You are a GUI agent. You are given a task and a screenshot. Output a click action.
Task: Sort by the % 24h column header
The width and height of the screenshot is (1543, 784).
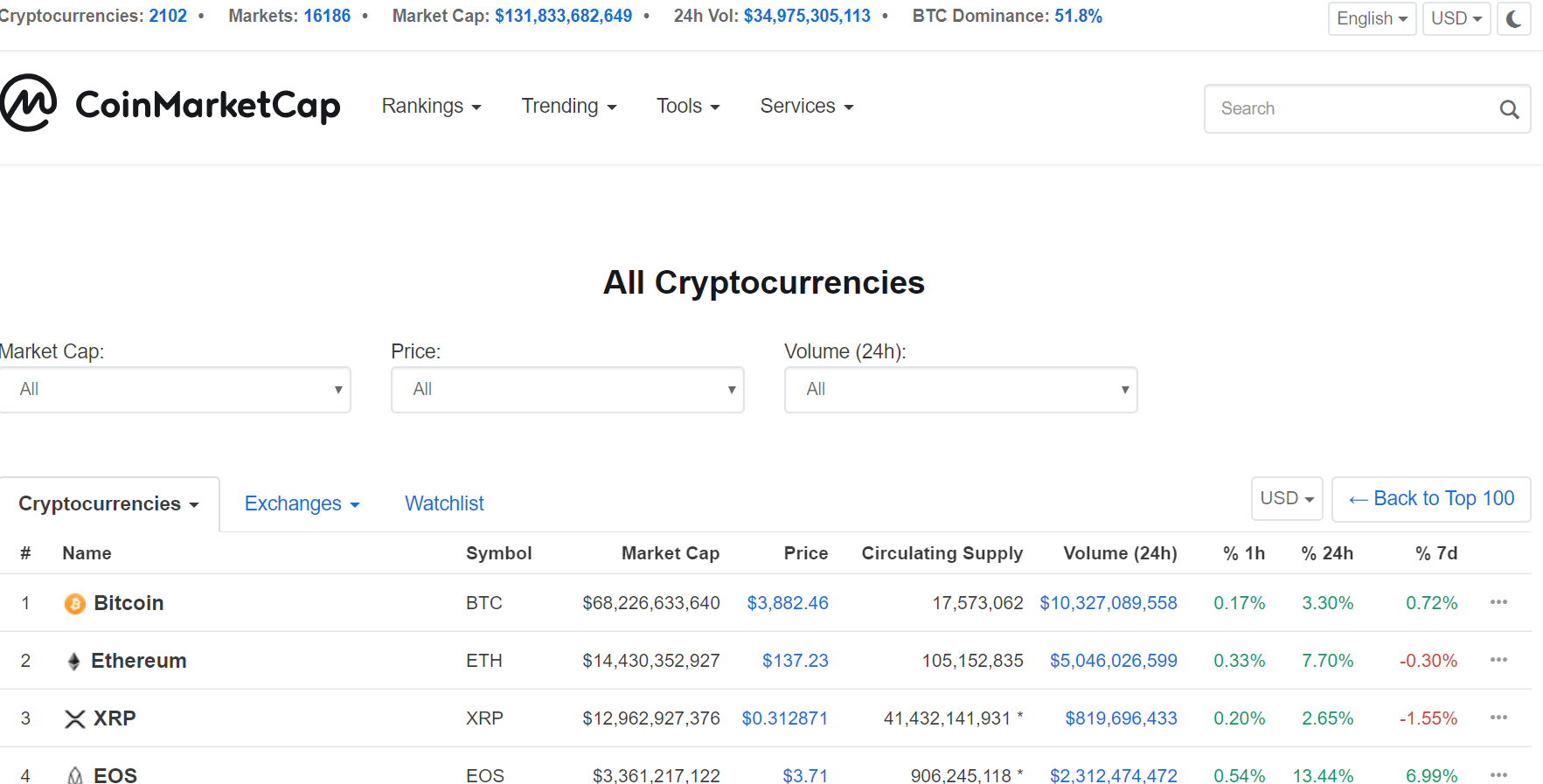tap(1327, 553)
